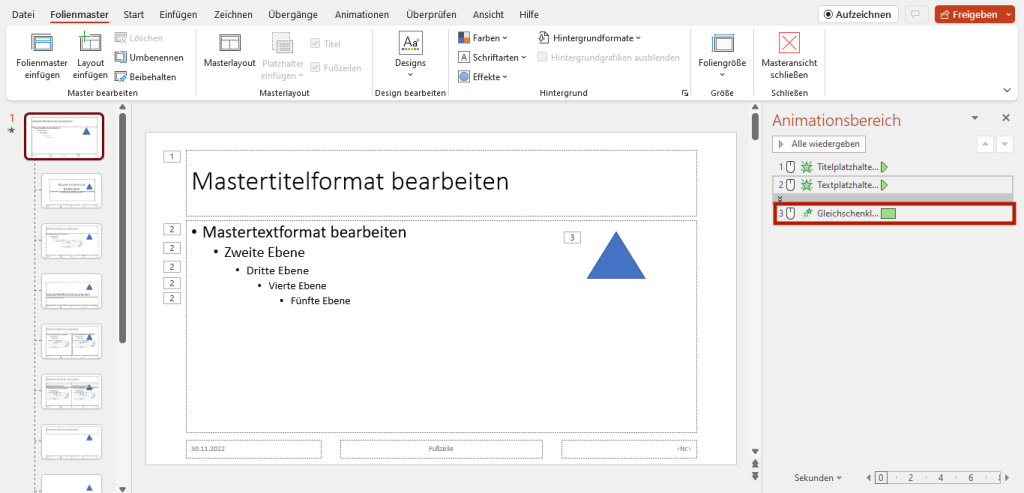Click the previous slide double-arrow button
Viewport: 1024px width, 493px height.
[755, 463]
